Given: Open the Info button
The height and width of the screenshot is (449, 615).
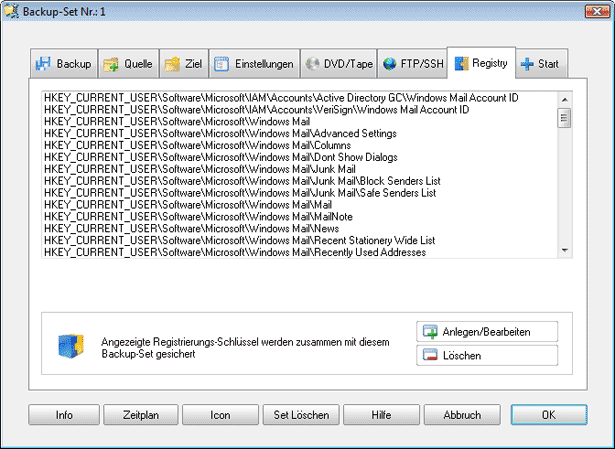Looking at the screenshot, I should (x=64, y=415).
